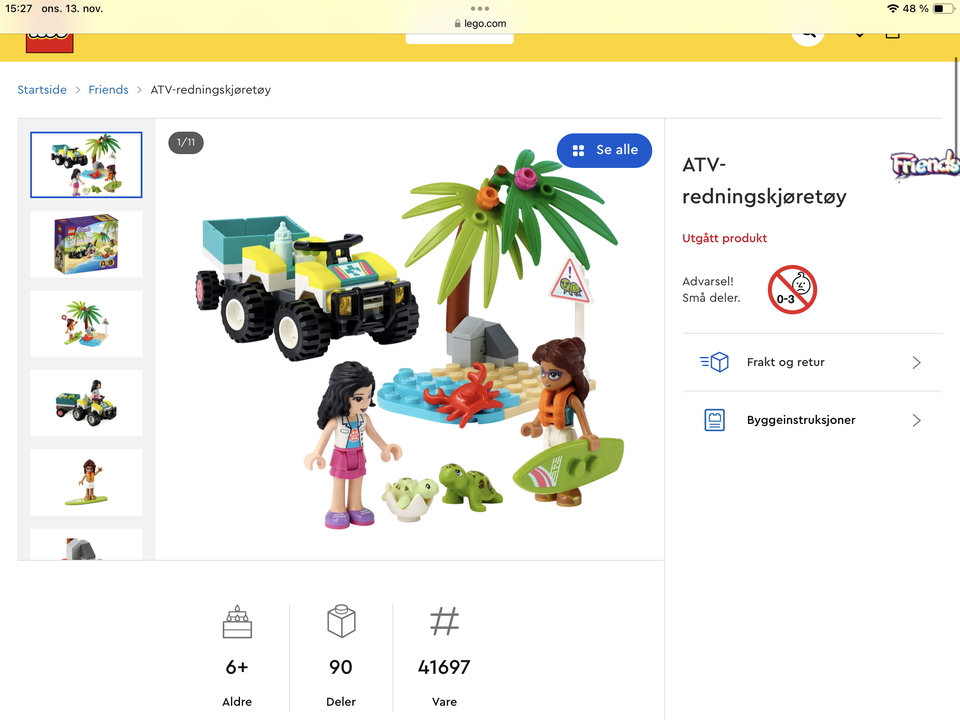Select the product box thumbnail
The width and height of the screenshot is (960, 720).
86,244
